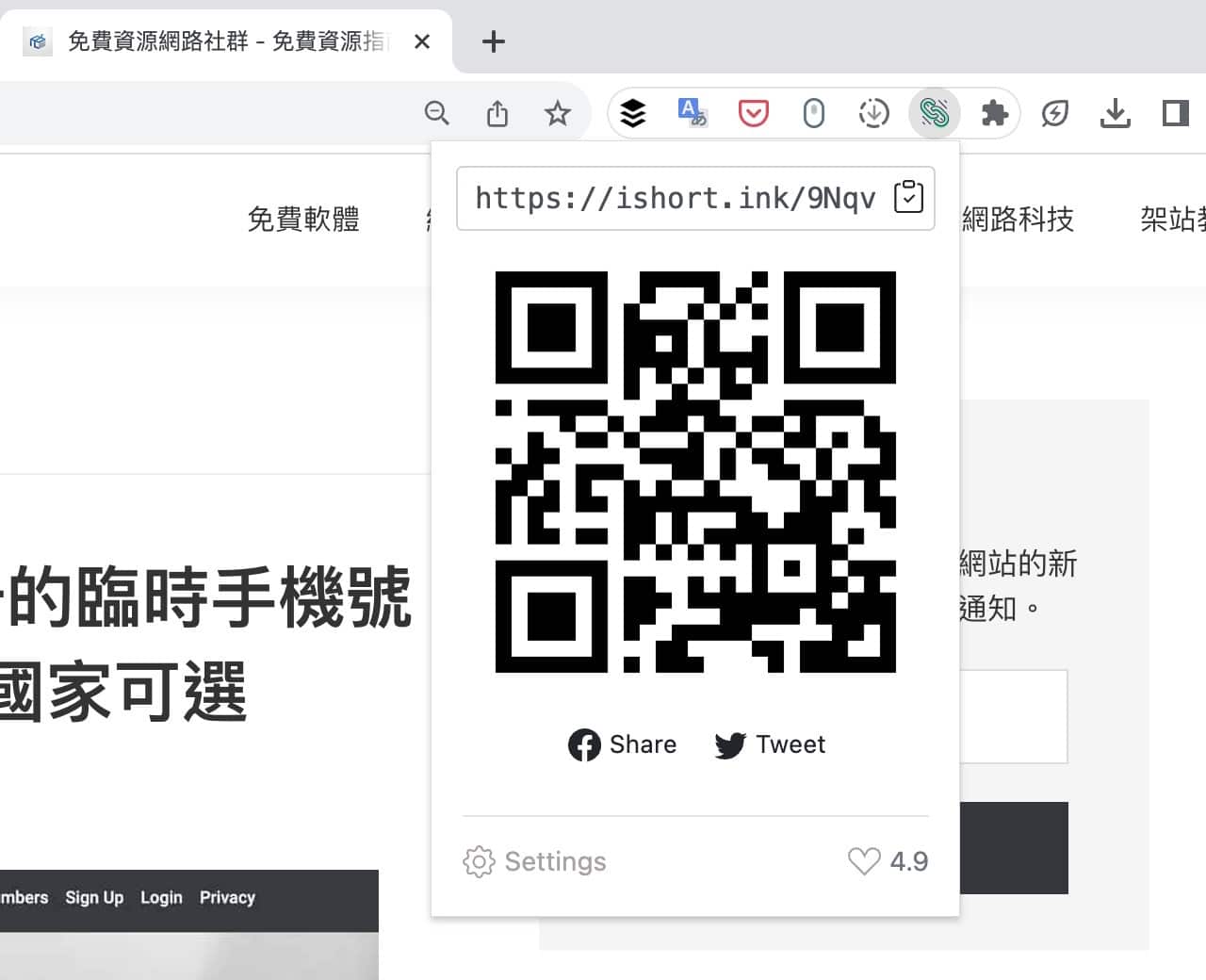The image size is (1206, 980).
Task: Click the Facebook logo icon
Action: pyautogui.click(x=584, y=745)
